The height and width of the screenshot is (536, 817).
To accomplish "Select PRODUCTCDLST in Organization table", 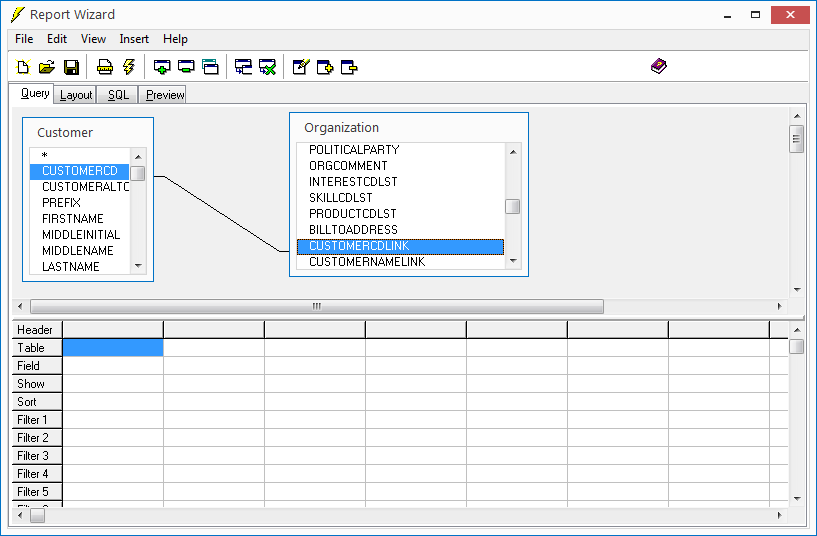I will 401,214.
